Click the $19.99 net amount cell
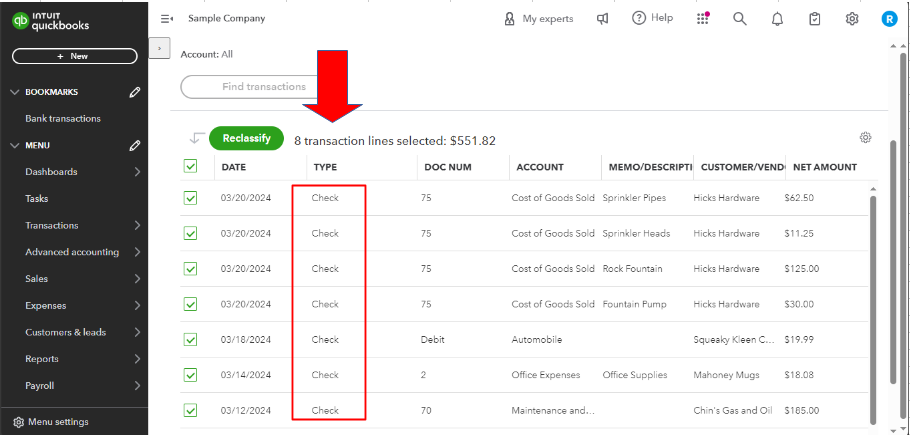Screen dimensions: 910x435 [799, 339]
